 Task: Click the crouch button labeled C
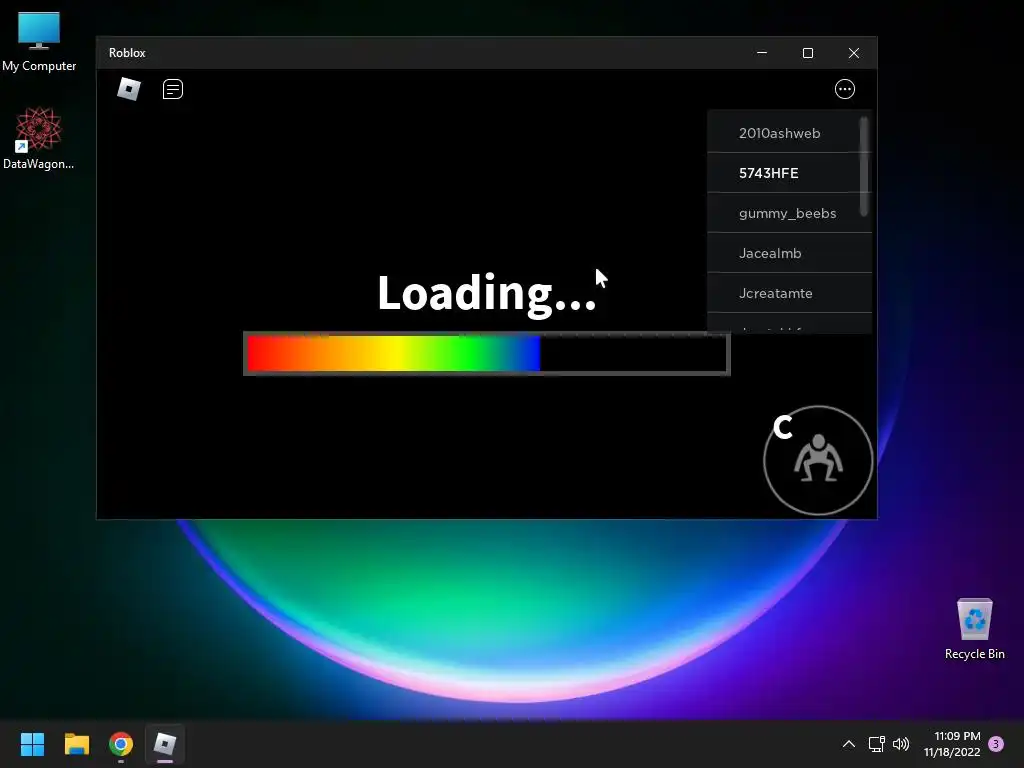coord(818,460)
